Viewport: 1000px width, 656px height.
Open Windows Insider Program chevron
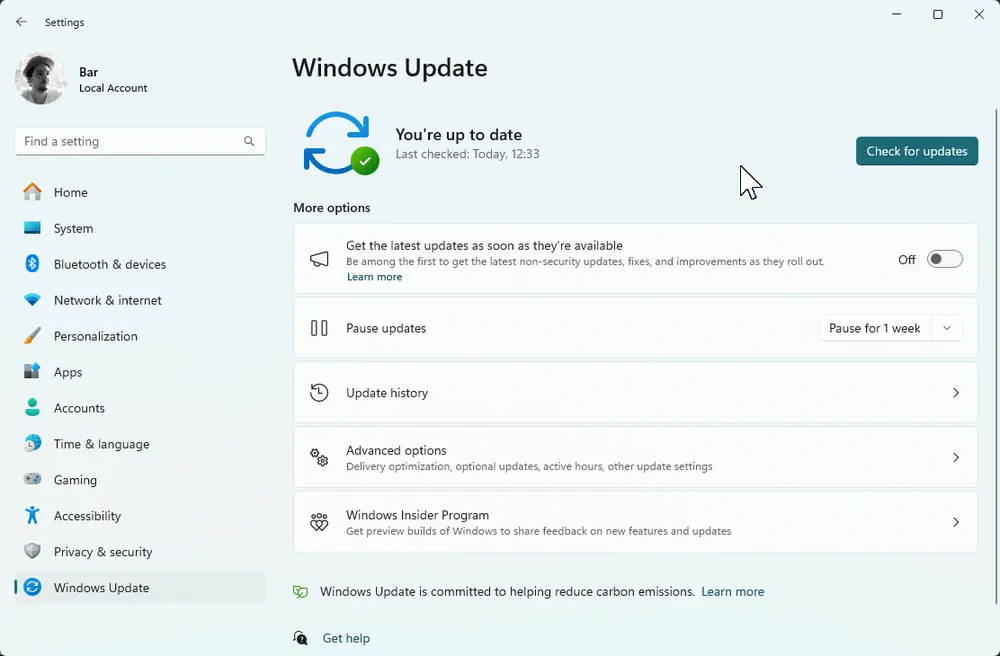click(955, 522)
